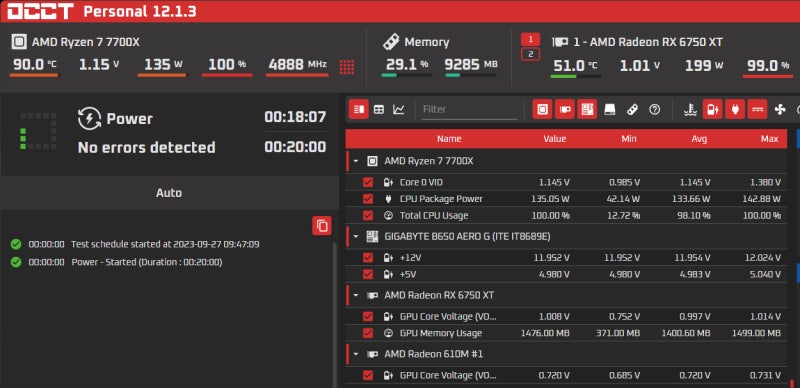The image size is (800, 388).
Task: Collapse the AMD Ryzen 7 7700X sensor group
Action: [356, 161]
